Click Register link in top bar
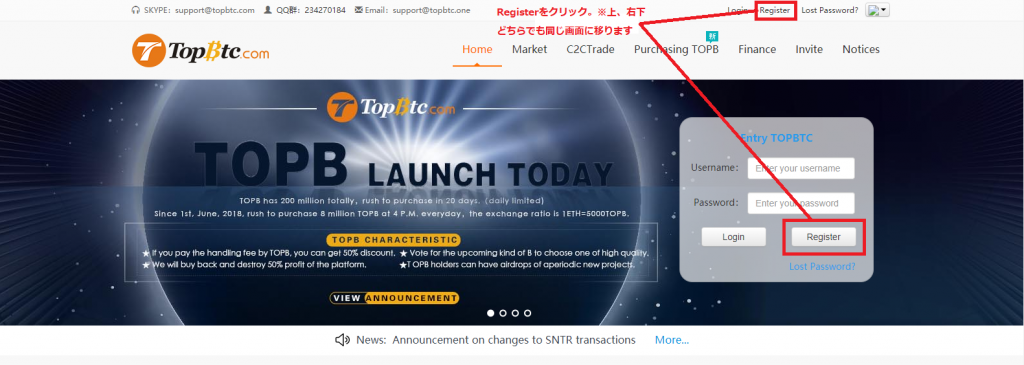The width and height of the screenshot is (1024, 365). (x=775, y=10)
